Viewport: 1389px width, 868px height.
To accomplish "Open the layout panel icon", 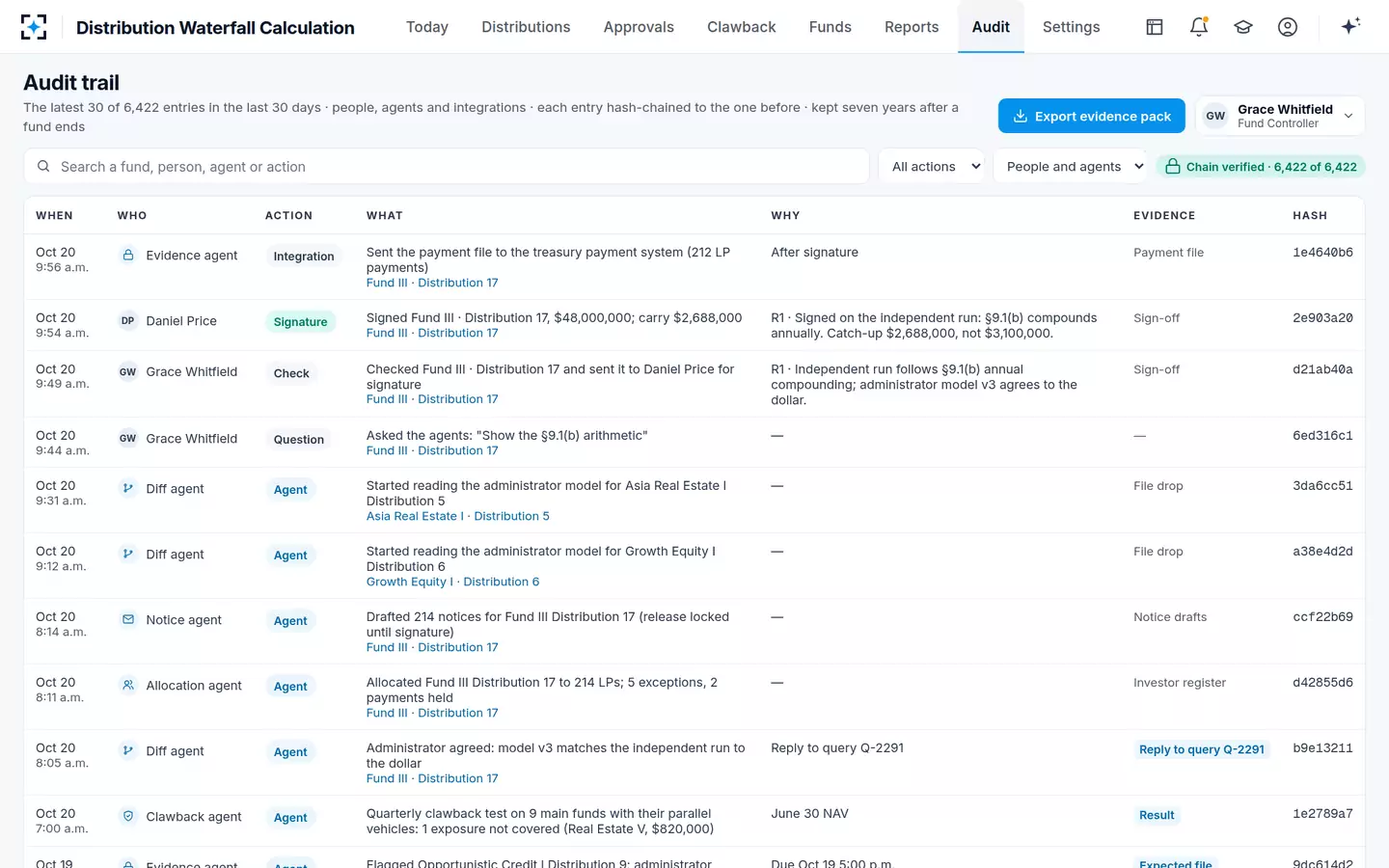I will coord(1155,27).
